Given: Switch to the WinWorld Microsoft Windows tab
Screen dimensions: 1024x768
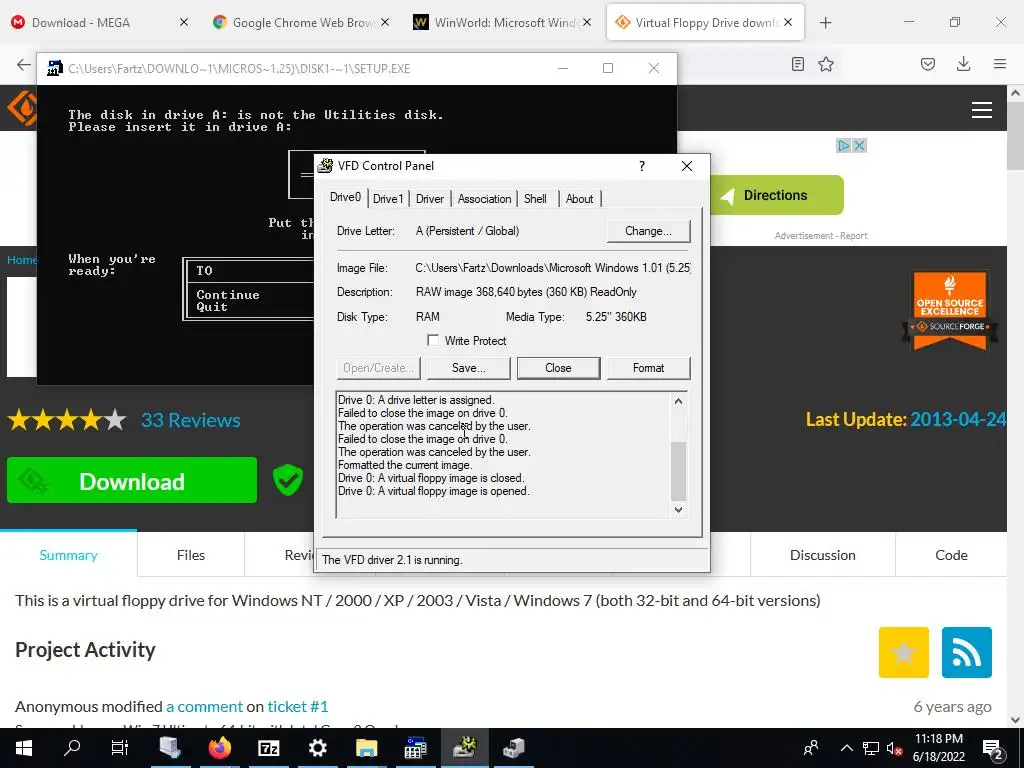Looking at the screenshot, I should tap(503, 23).
